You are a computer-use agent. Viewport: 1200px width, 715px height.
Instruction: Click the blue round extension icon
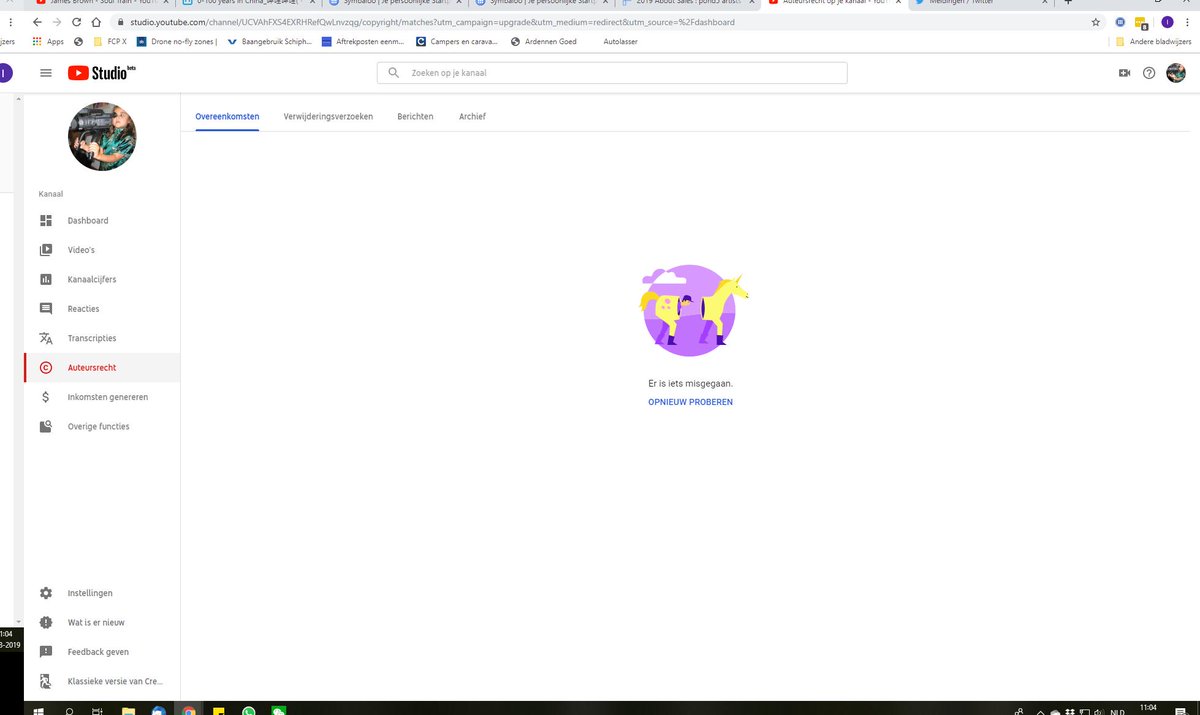pos(1121,22)
